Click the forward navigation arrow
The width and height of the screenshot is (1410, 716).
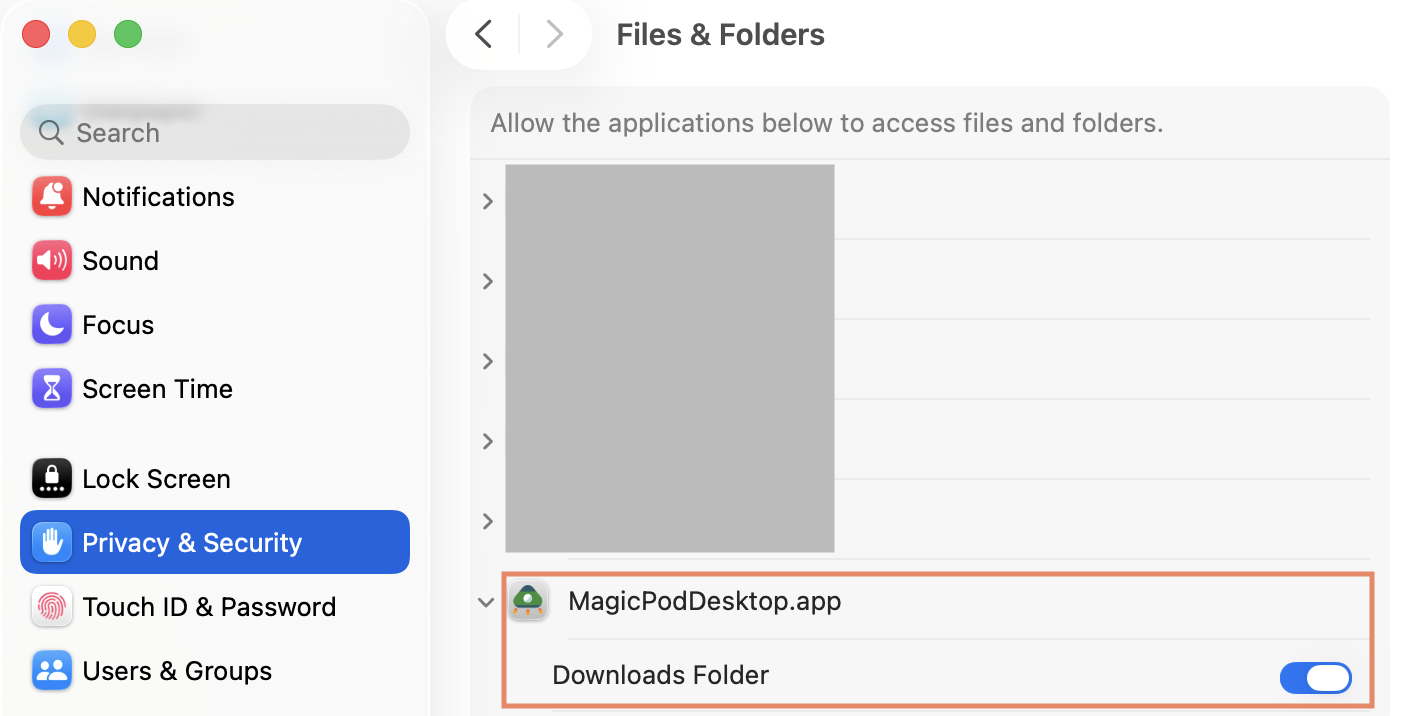pyautogui.click(x=554, y=34)
